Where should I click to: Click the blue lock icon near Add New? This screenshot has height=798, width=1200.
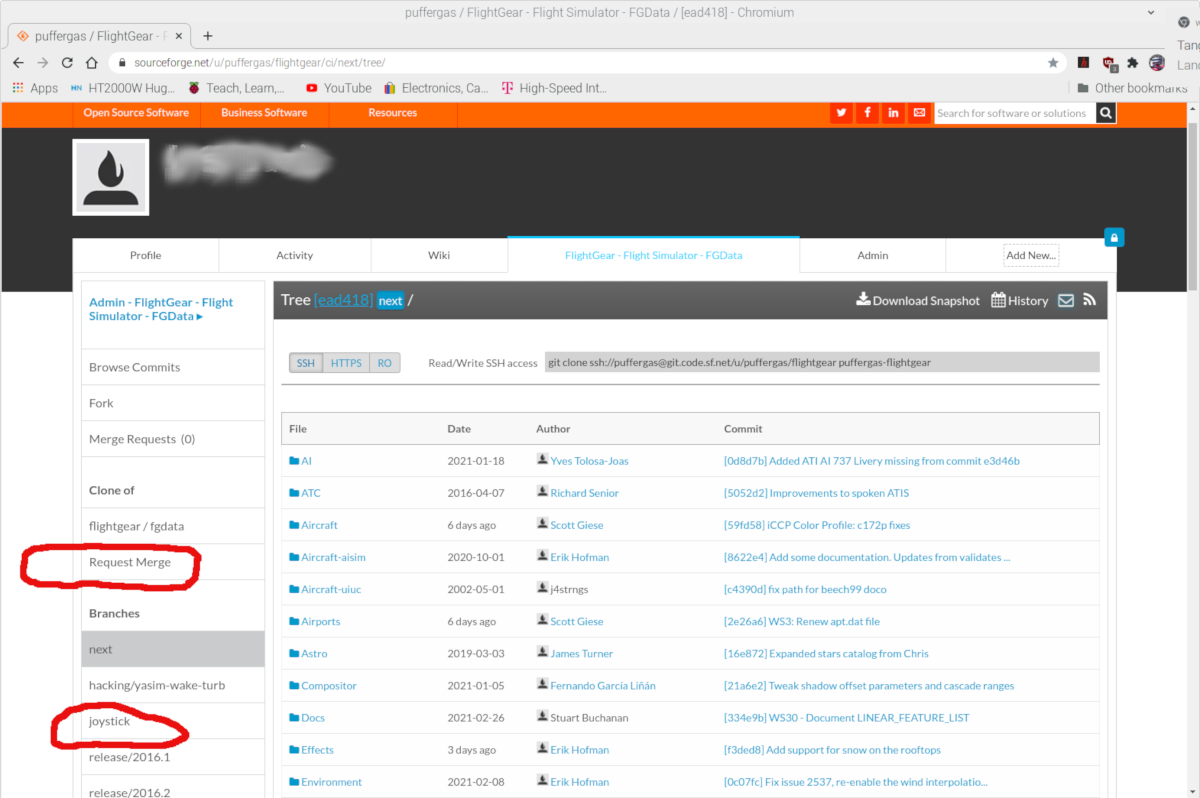1114,238
